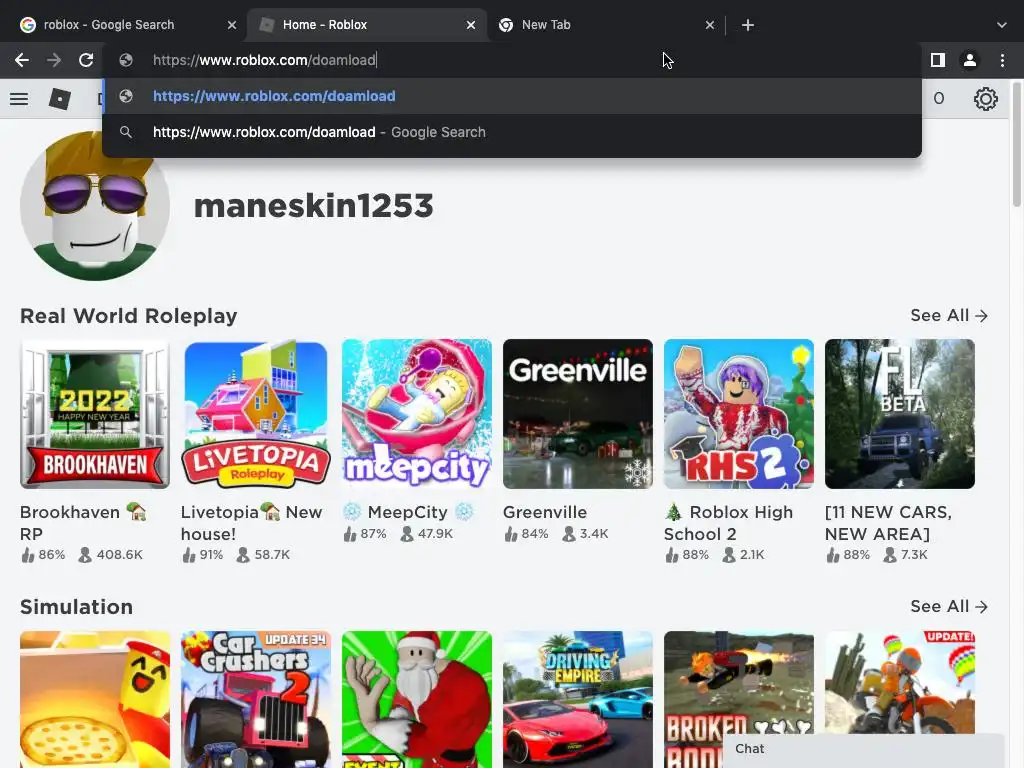
Task: Click the Robux balance showing 0
Action: click(x=938, y=99)
